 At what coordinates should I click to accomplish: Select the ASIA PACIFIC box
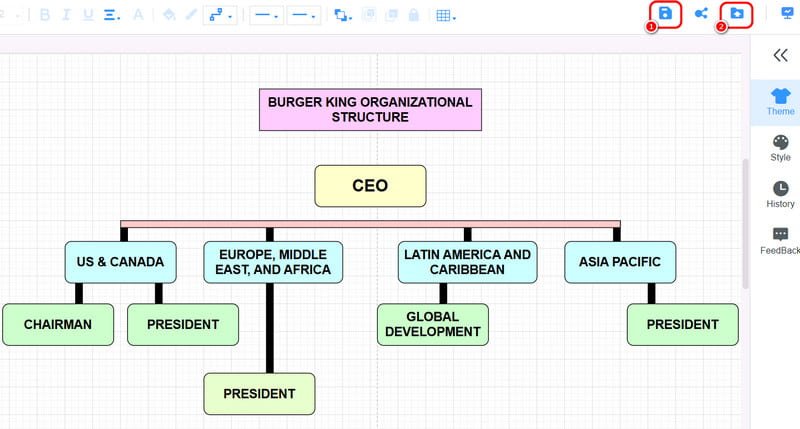(620, 262)
